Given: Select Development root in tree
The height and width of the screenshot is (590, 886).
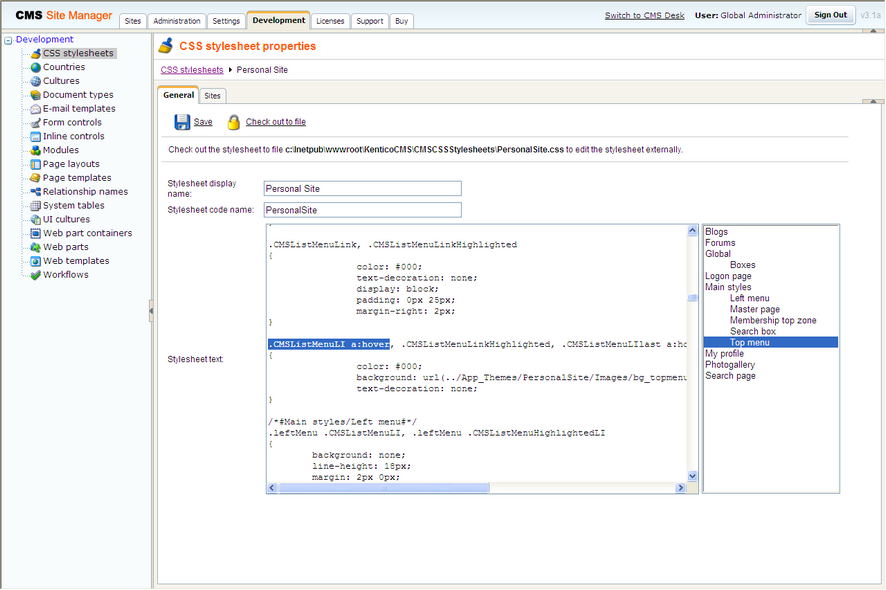Looking at the screenshot, I should 45,40.
